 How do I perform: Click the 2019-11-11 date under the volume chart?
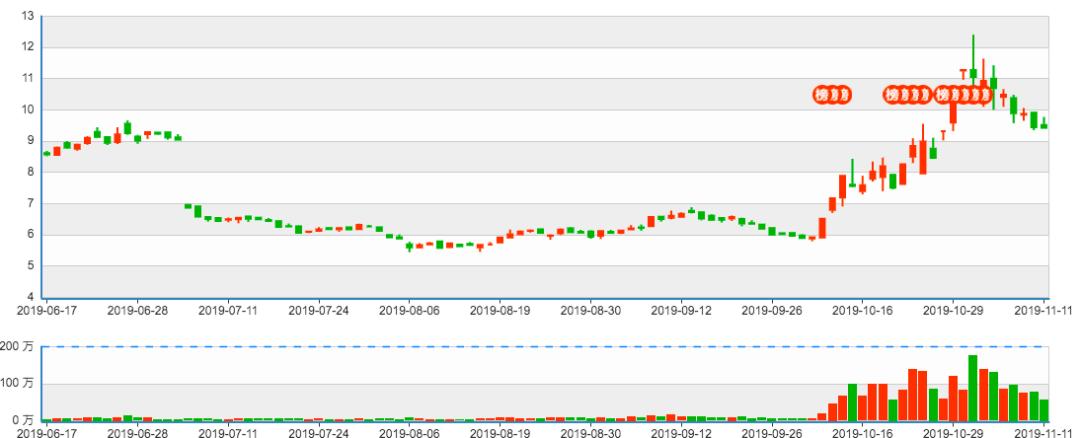pos(1044,432)
